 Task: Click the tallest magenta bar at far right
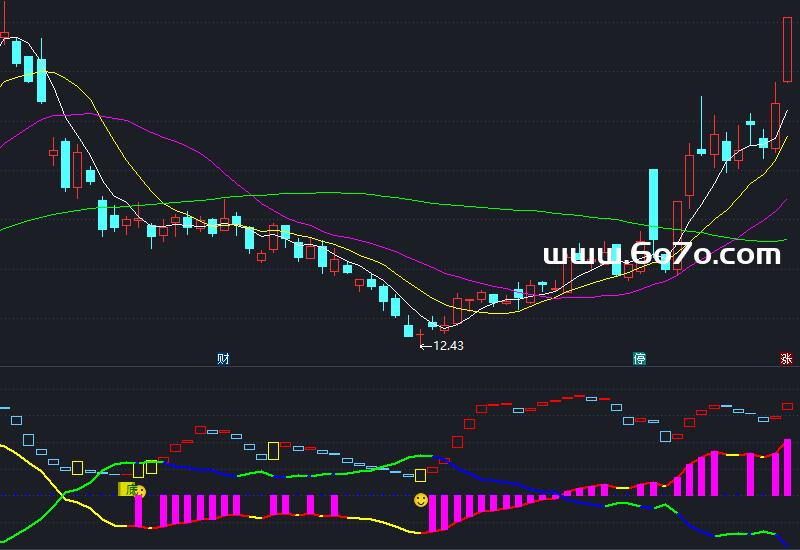coord(787,467)
